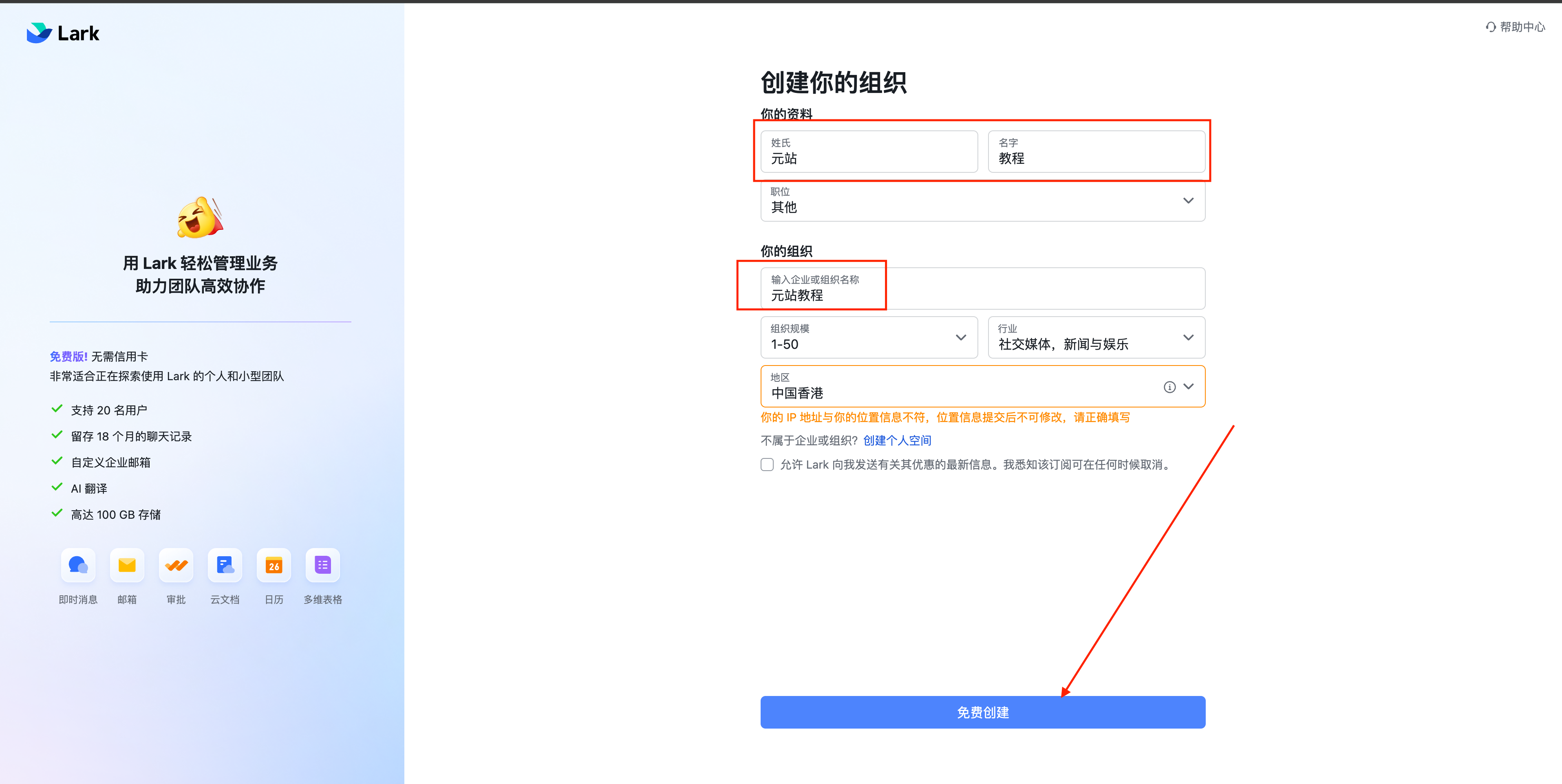The height and width of the screenshot is (784, 1562).
Task: Focus the 名字 given name input field
Action: click(x=1096, y=152)
